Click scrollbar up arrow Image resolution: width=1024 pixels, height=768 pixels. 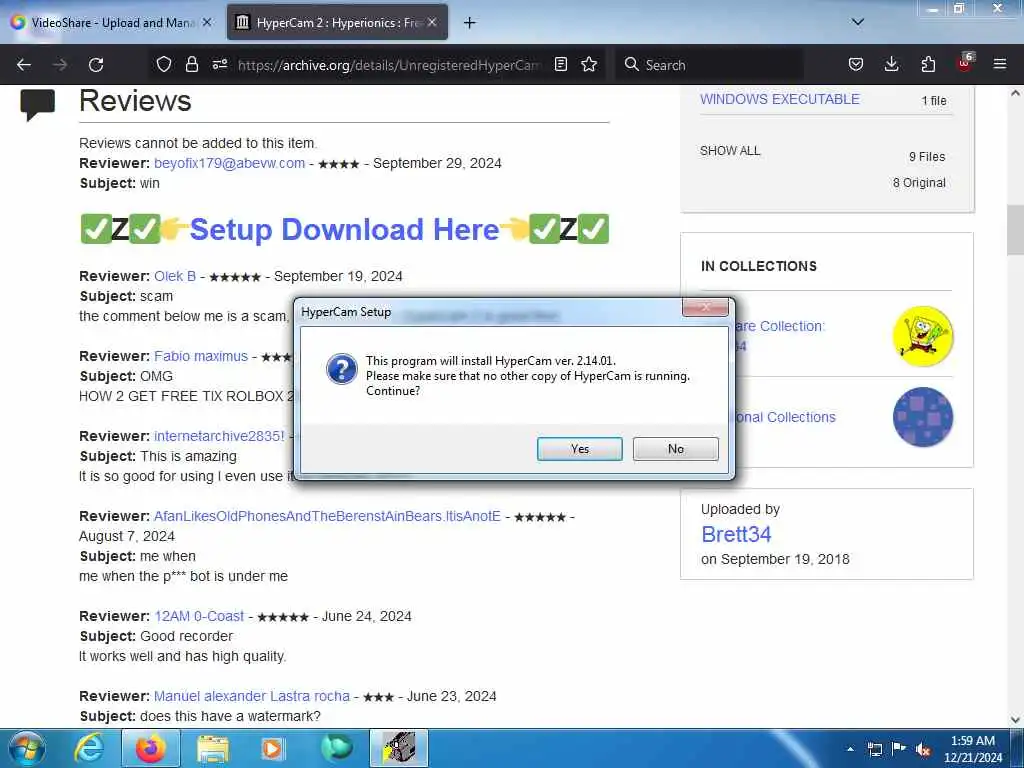click(1015, 93)
